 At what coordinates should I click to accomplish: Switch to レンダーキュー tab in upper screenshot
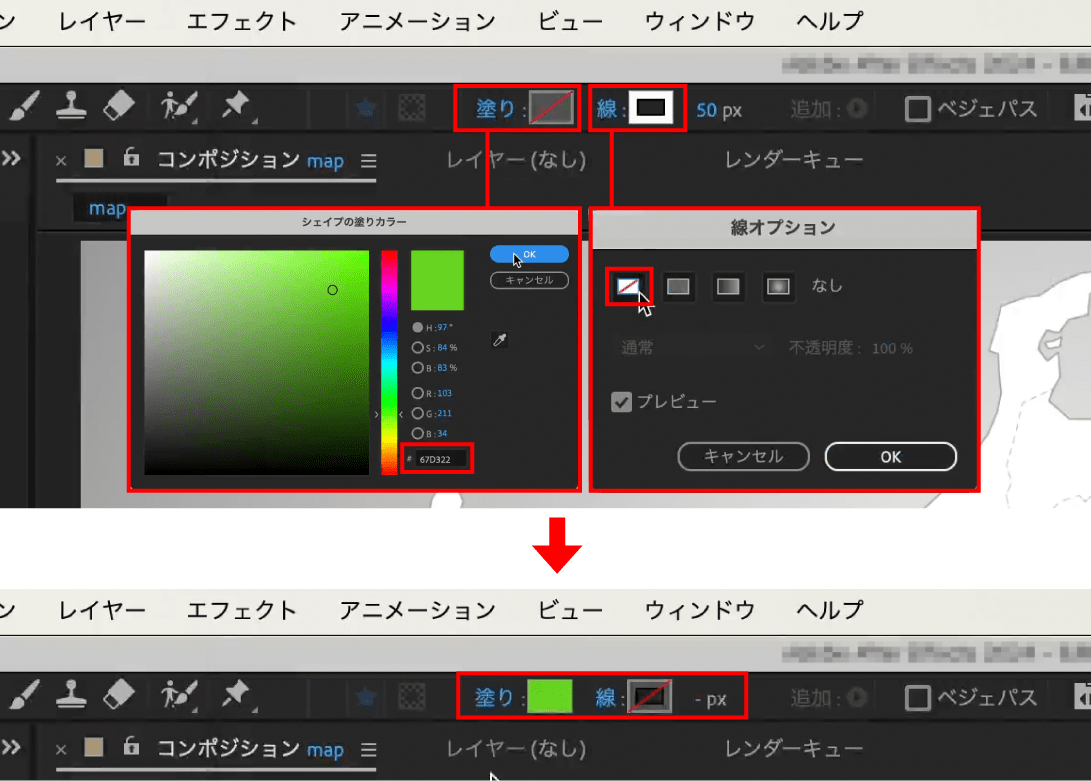click(x=793, y=160)
